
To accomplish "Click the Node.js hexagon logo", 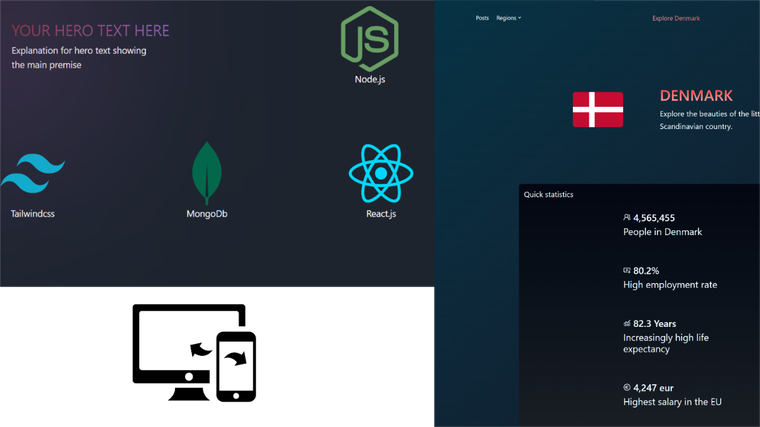I will pos(369,39).
